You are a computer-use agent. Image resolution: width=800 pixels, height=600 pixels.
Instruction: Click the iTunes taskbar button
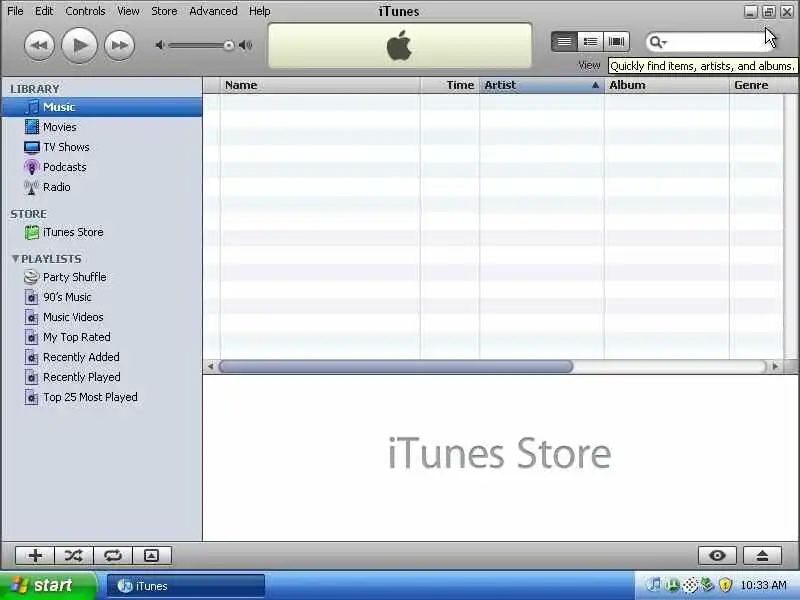tap(186, 586)
